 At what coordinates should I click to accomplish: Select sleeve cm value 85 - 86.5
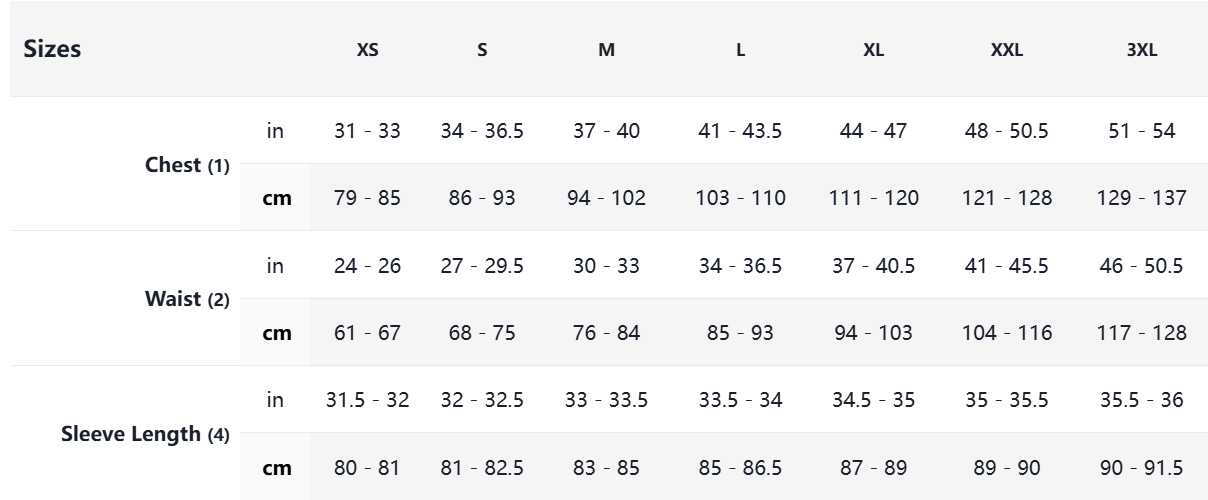[740, 468]
